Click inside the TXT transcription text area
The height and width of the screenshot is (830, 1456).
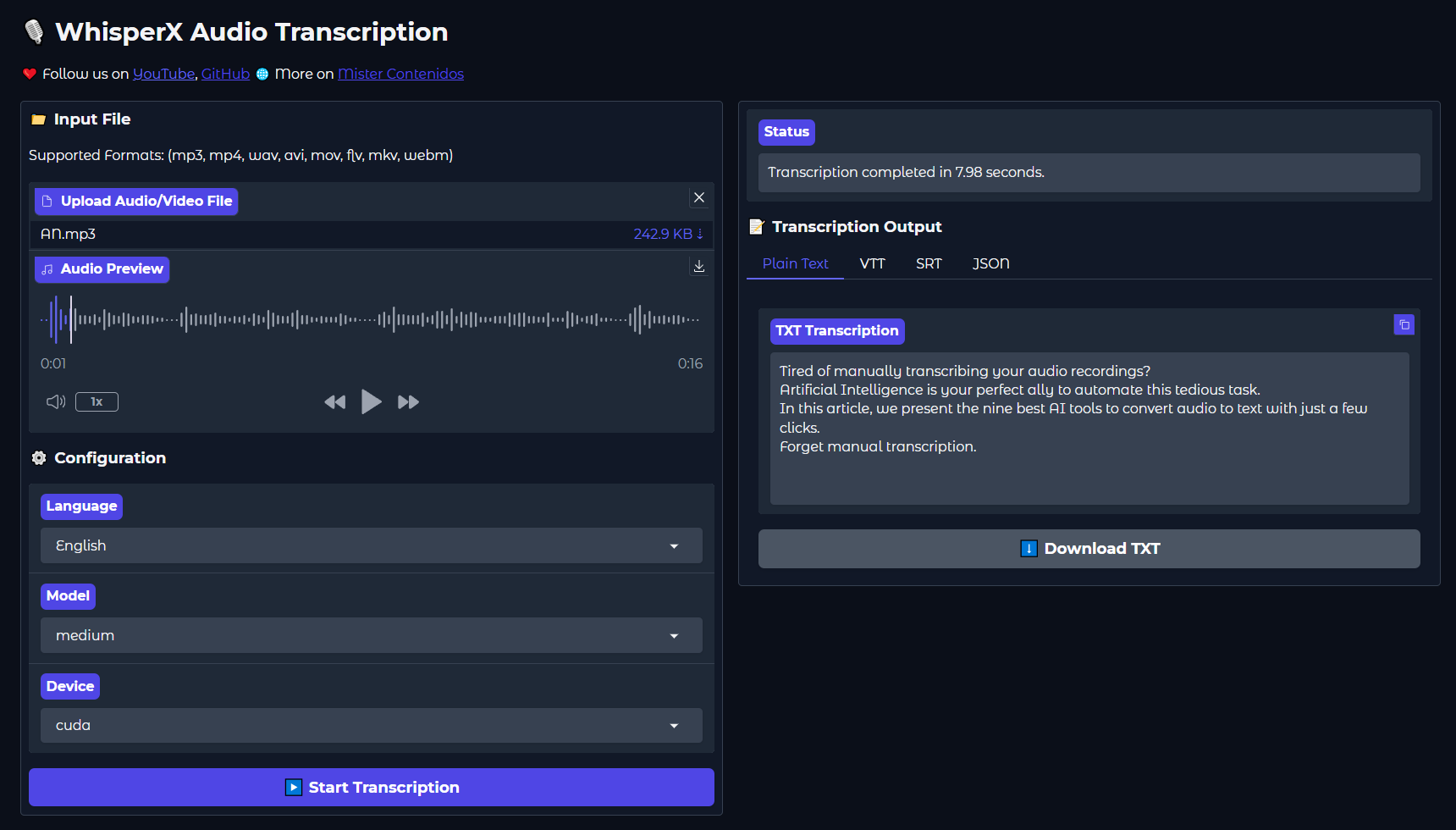(1089, 429)
